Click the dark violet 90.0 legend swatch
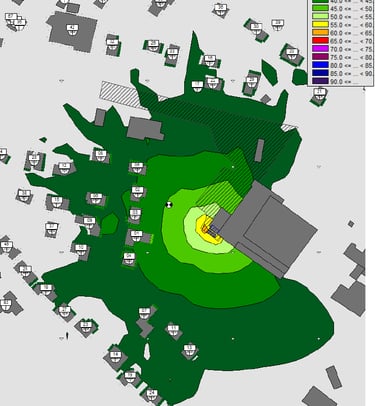This screenshot has width=375, height=406. pos(320,81)
